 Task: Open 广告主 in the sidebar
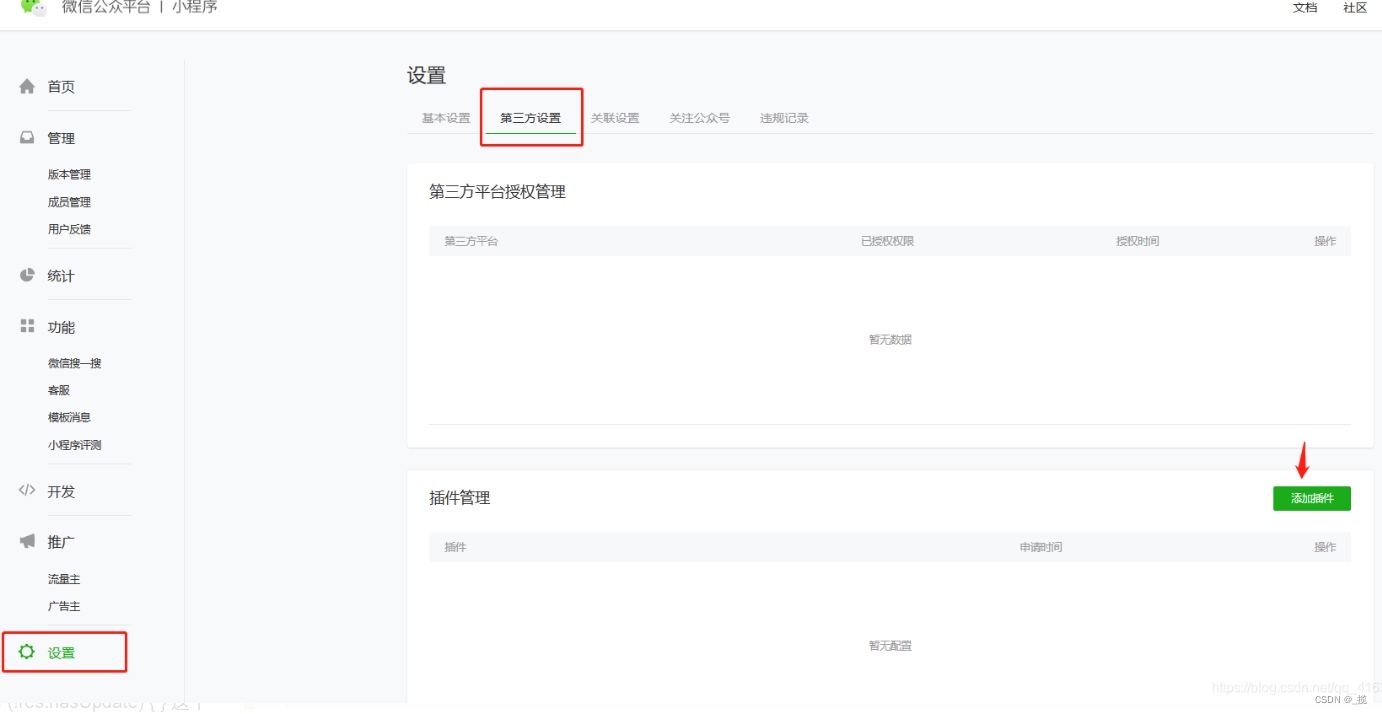[64, 606]
